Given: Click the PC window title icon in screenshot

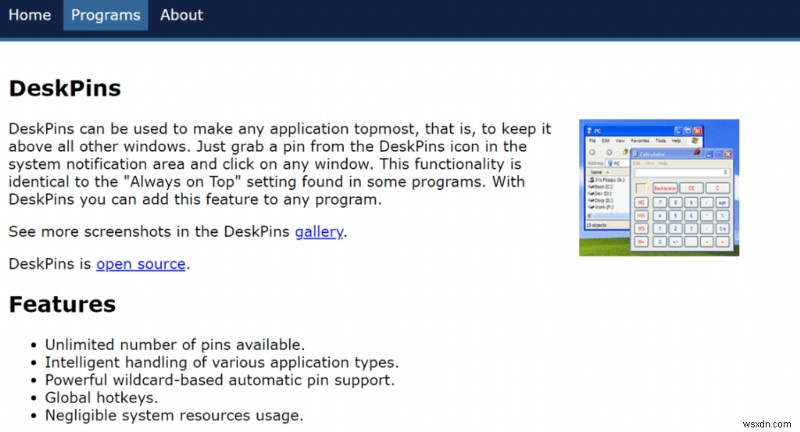Looking at the screenshot, I should coord(590,129).
